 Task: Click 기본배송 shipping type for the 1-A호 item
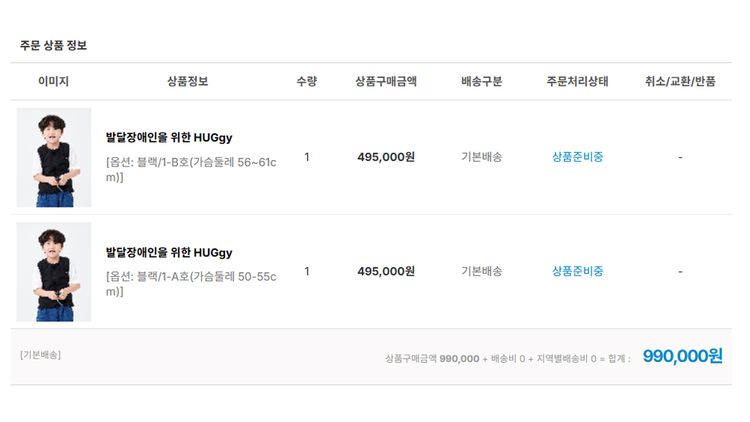pos(482,271)
